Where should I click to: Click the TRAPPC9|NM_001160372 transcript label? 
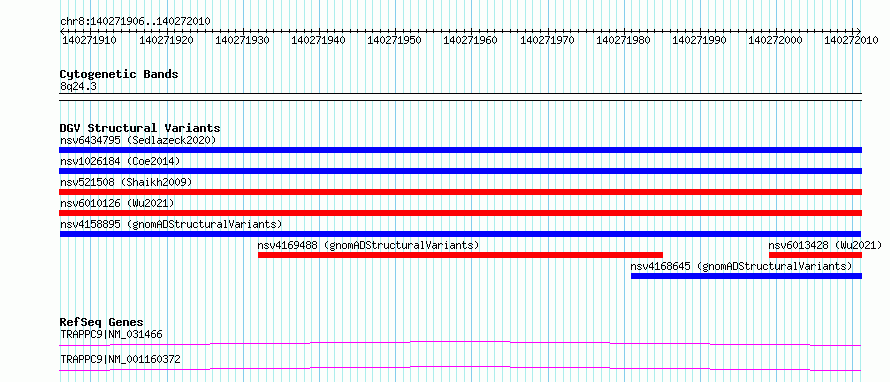pos(120,359)
